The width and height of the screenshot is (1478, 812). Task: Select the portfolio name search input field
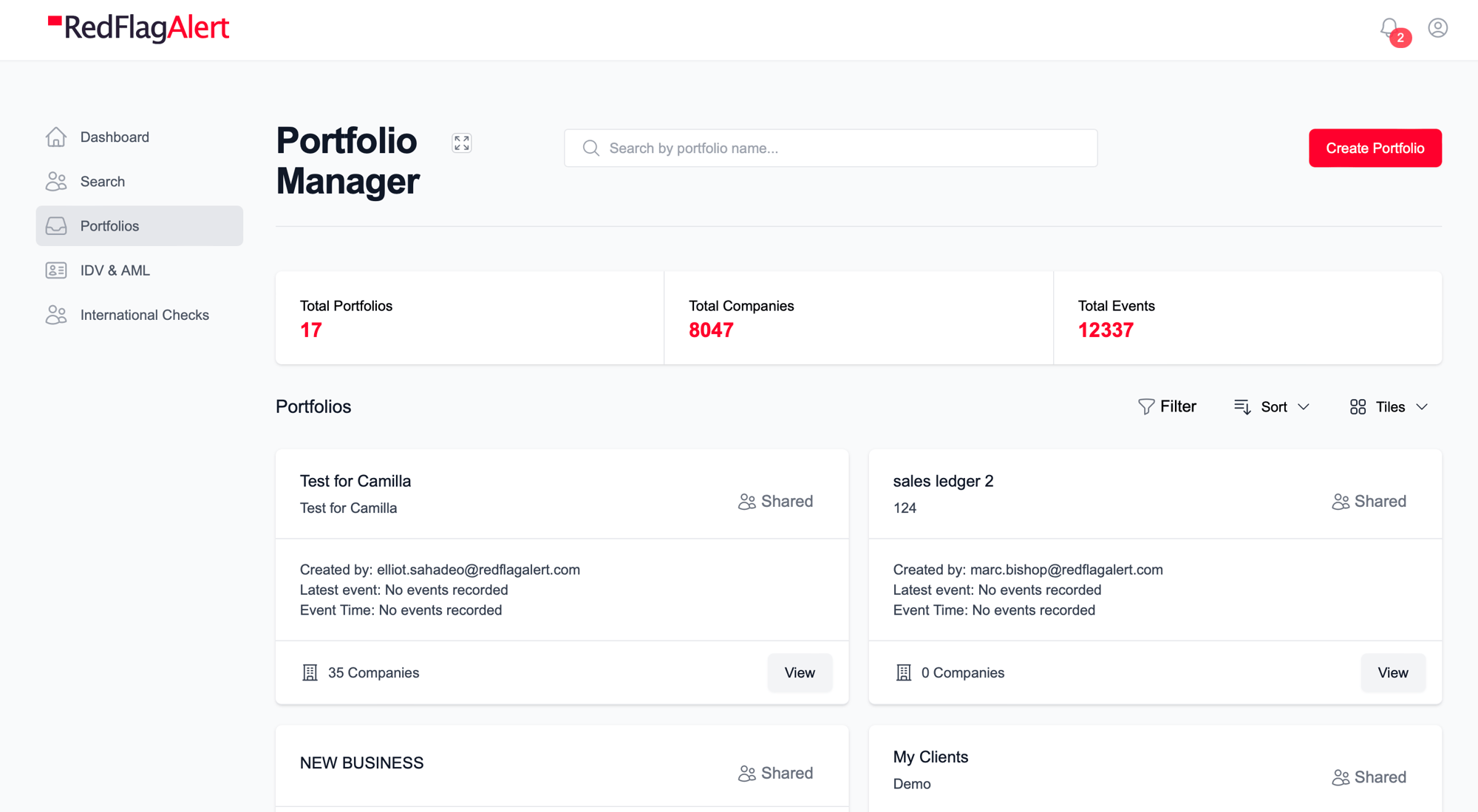[830, 148]
